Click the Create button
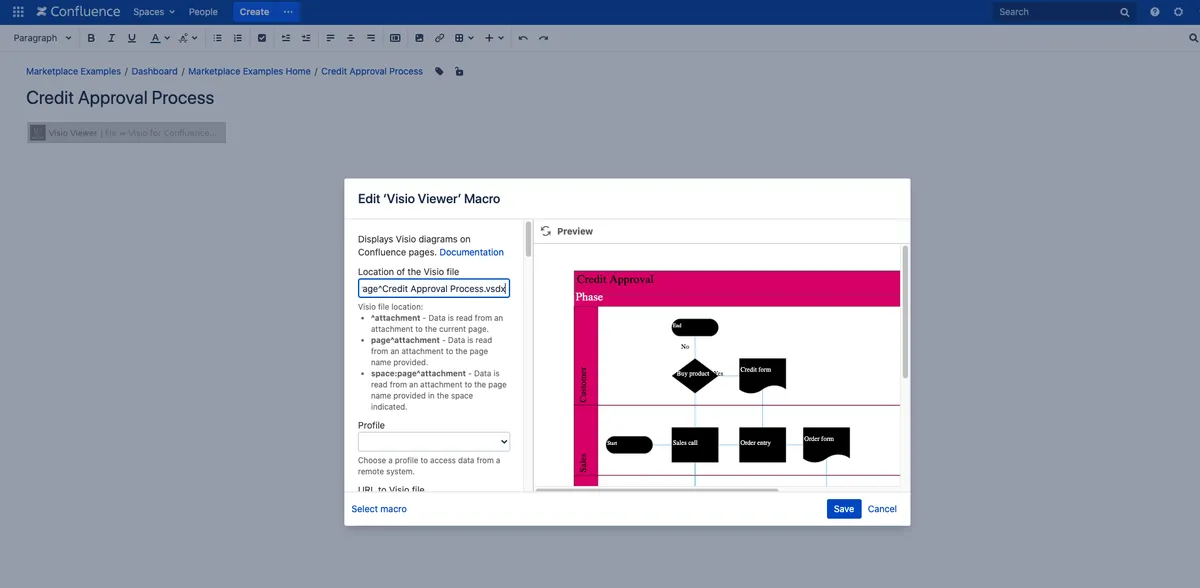Viewport: 1200px width, 588px height. 254,12
